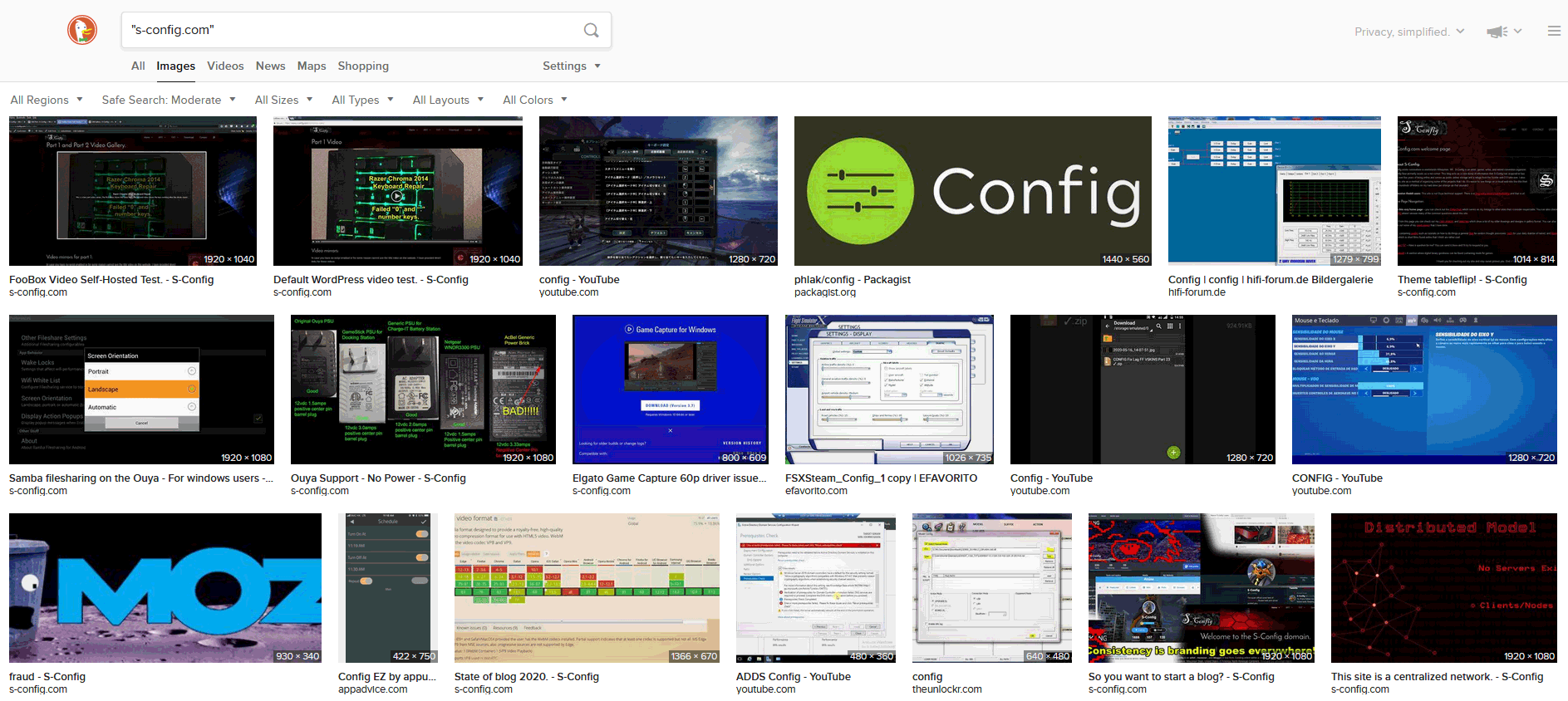This screenshot has width=1568, height=701.
Task: Click the chevron next to megaphone icon
Action: (1517, 32)
